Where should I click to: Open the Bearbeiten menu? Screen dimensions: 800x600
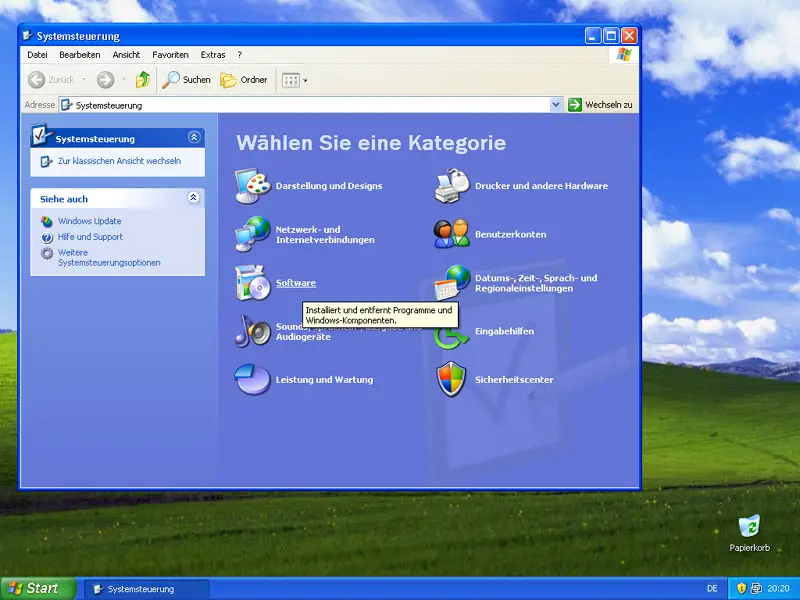tap(80, 55)
